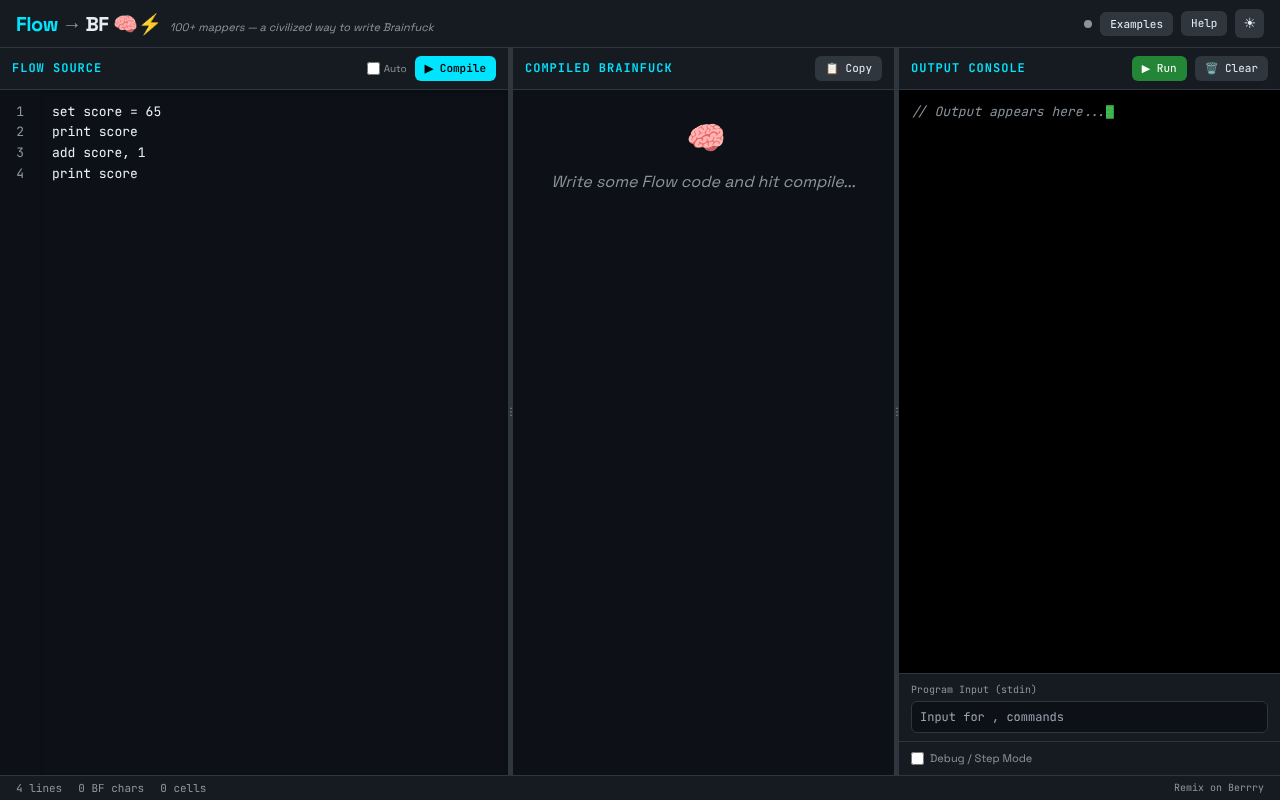The width and height of the screenshot is (1280, 800).
Task: Open the Help panel
Action: click(1204, 23)
